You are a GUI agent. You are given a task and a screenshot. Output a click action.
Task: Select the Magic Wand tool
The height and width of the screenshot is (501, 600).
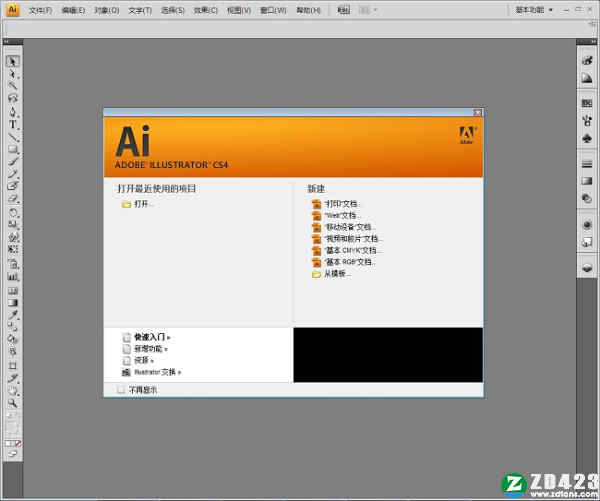point(13,86)
